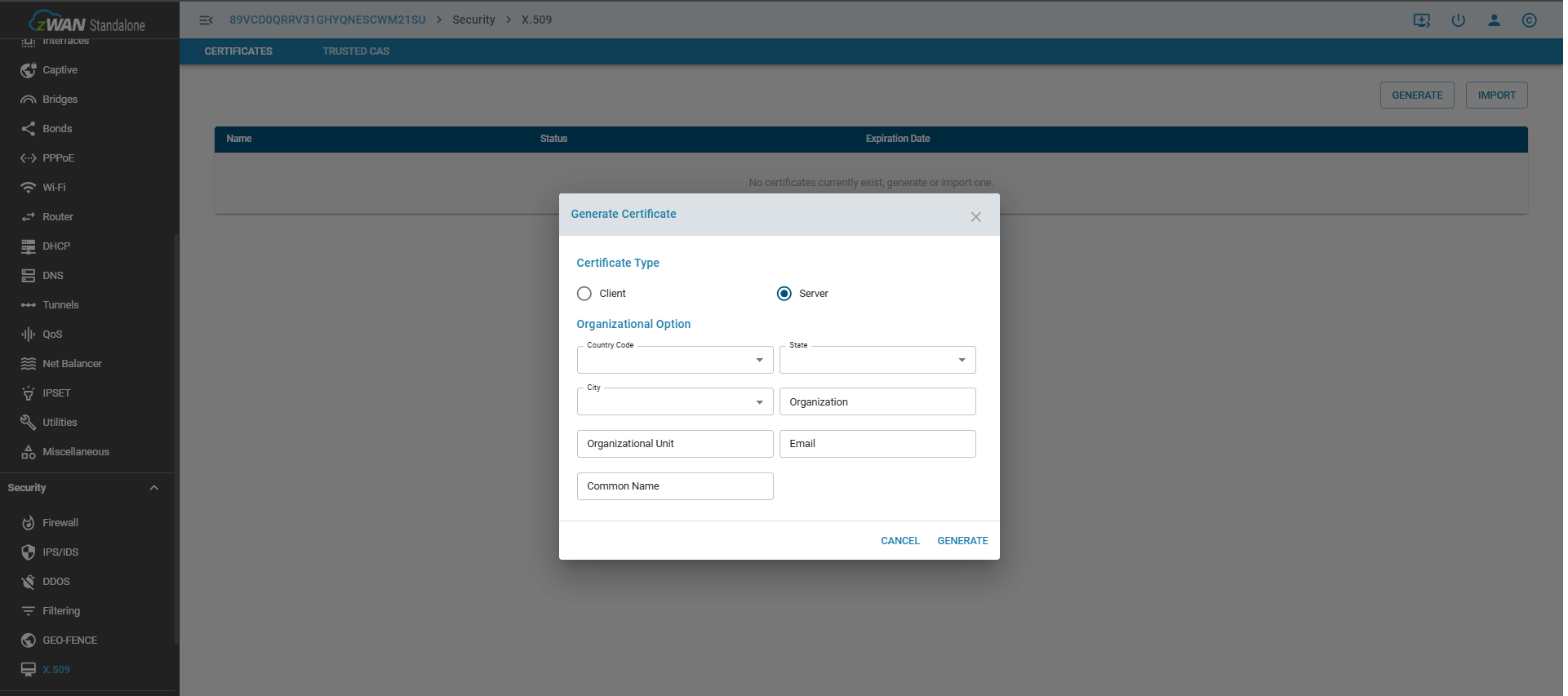Image resolution: width=1568 pixels, height=696 pixels.
Task: Open the GEO-FENCE globe icon
Action: coord(29,641)
